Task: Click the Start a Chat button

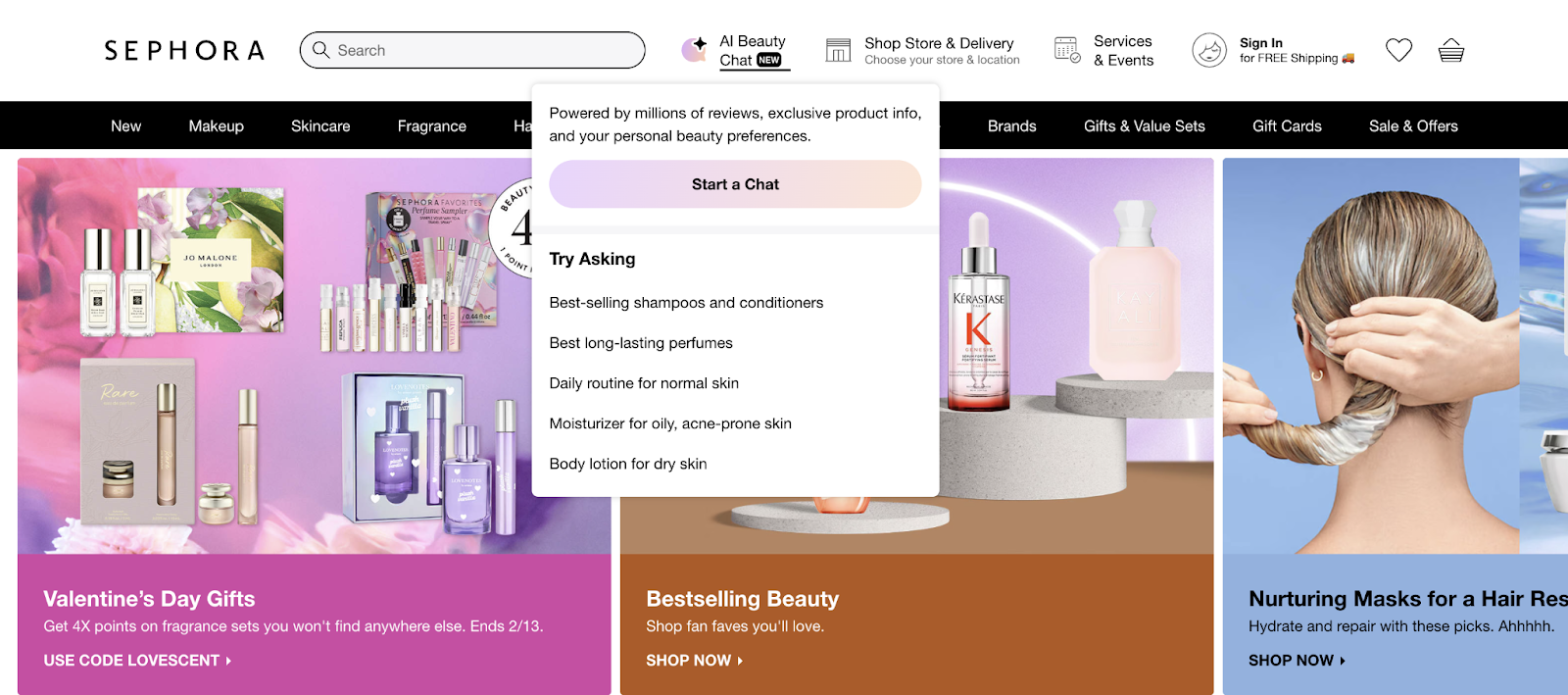Action: (735, 184)
